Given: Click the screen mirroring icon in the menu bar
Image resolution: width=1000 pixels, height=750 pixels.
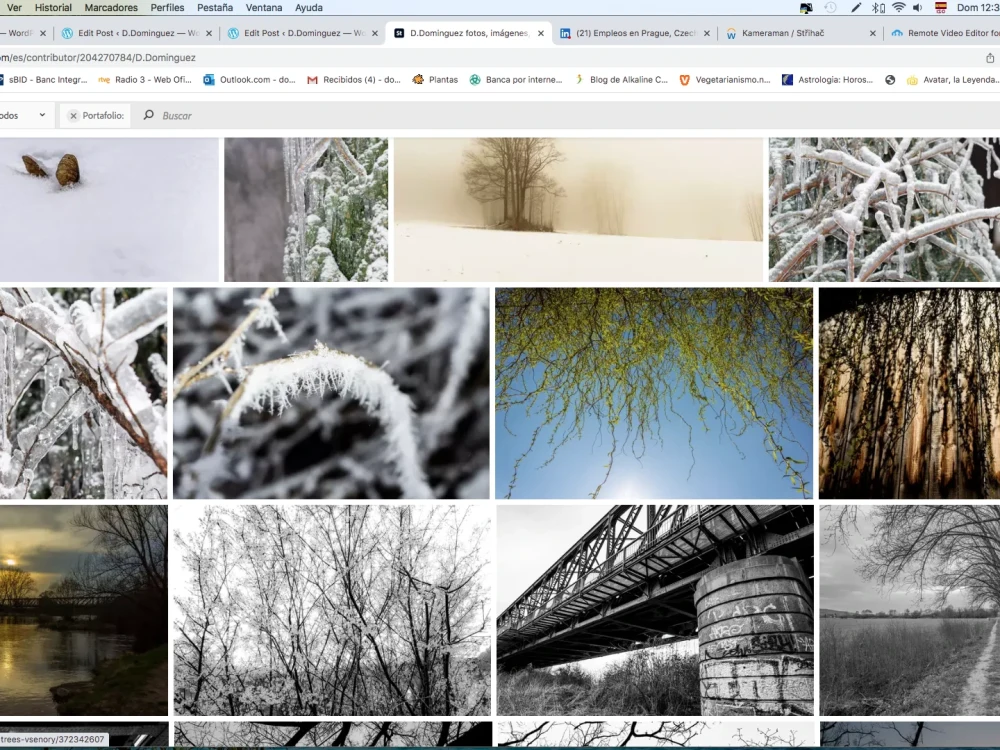Looking at the screenshot, I should pos(806,8).
